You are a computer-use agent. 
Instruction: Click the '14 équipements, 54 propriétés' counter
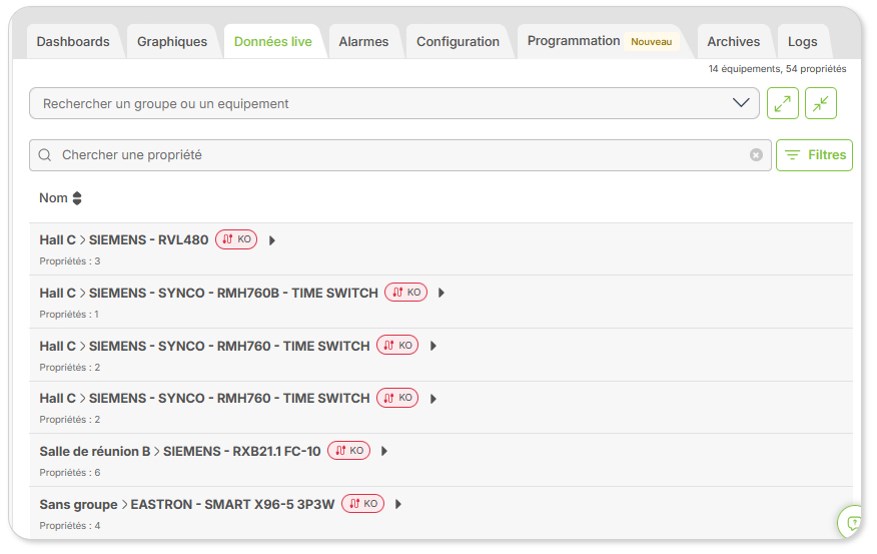[x=777, y=69]
